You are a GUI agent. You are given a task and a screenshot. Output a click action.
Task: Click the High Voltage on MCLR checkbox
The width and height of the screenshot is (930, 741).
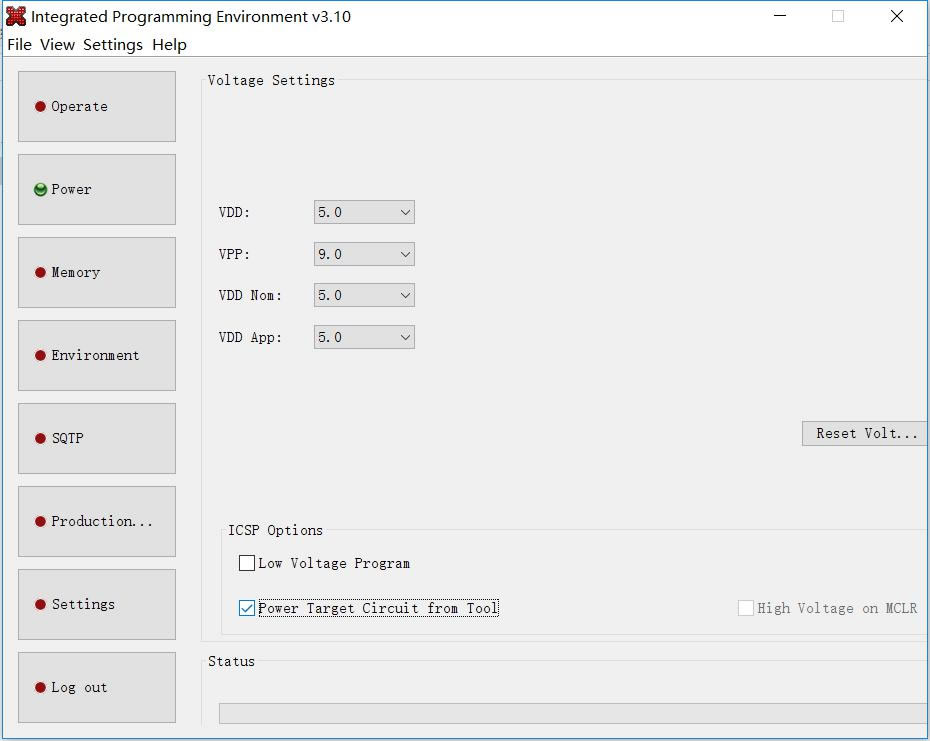pyautogui.click(x=746, y=608)
